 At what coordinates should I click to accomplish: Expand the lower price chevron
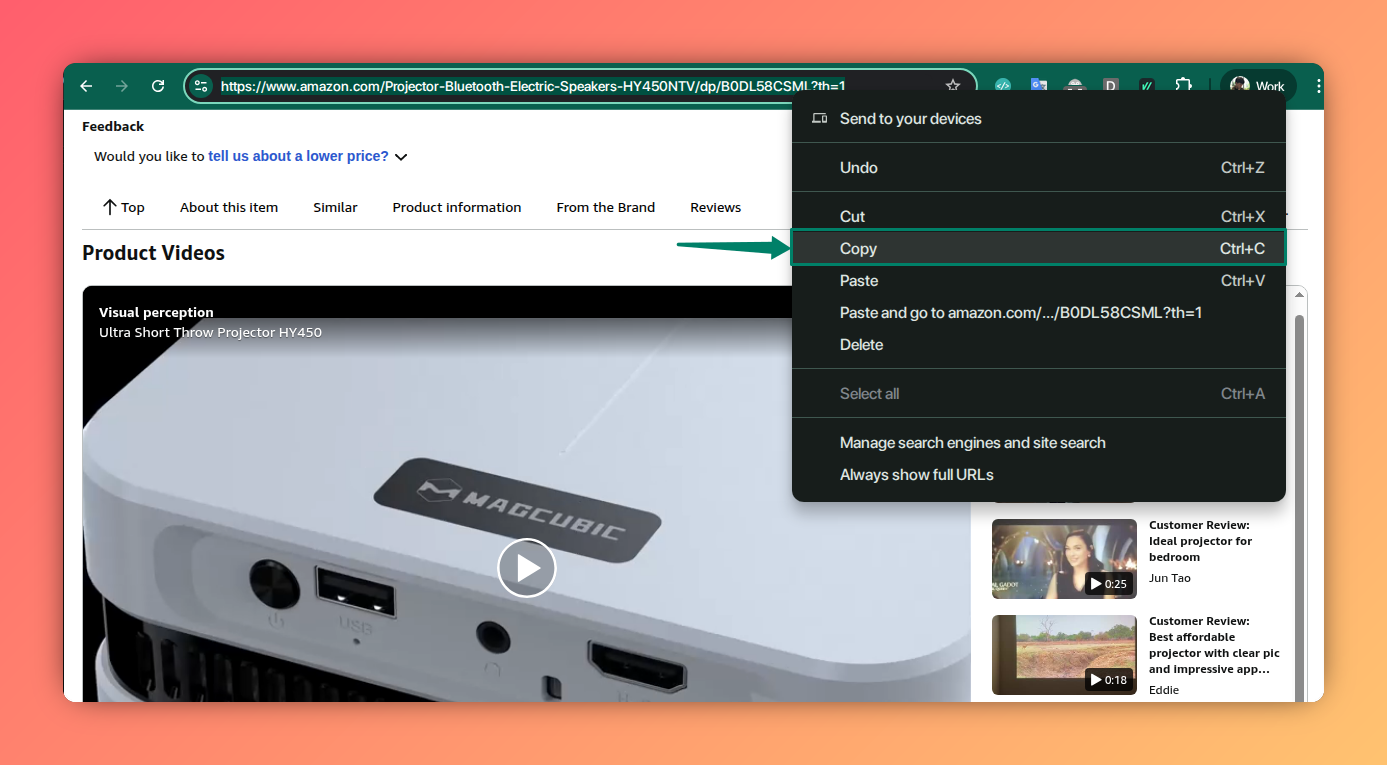[x=401, y=157]
